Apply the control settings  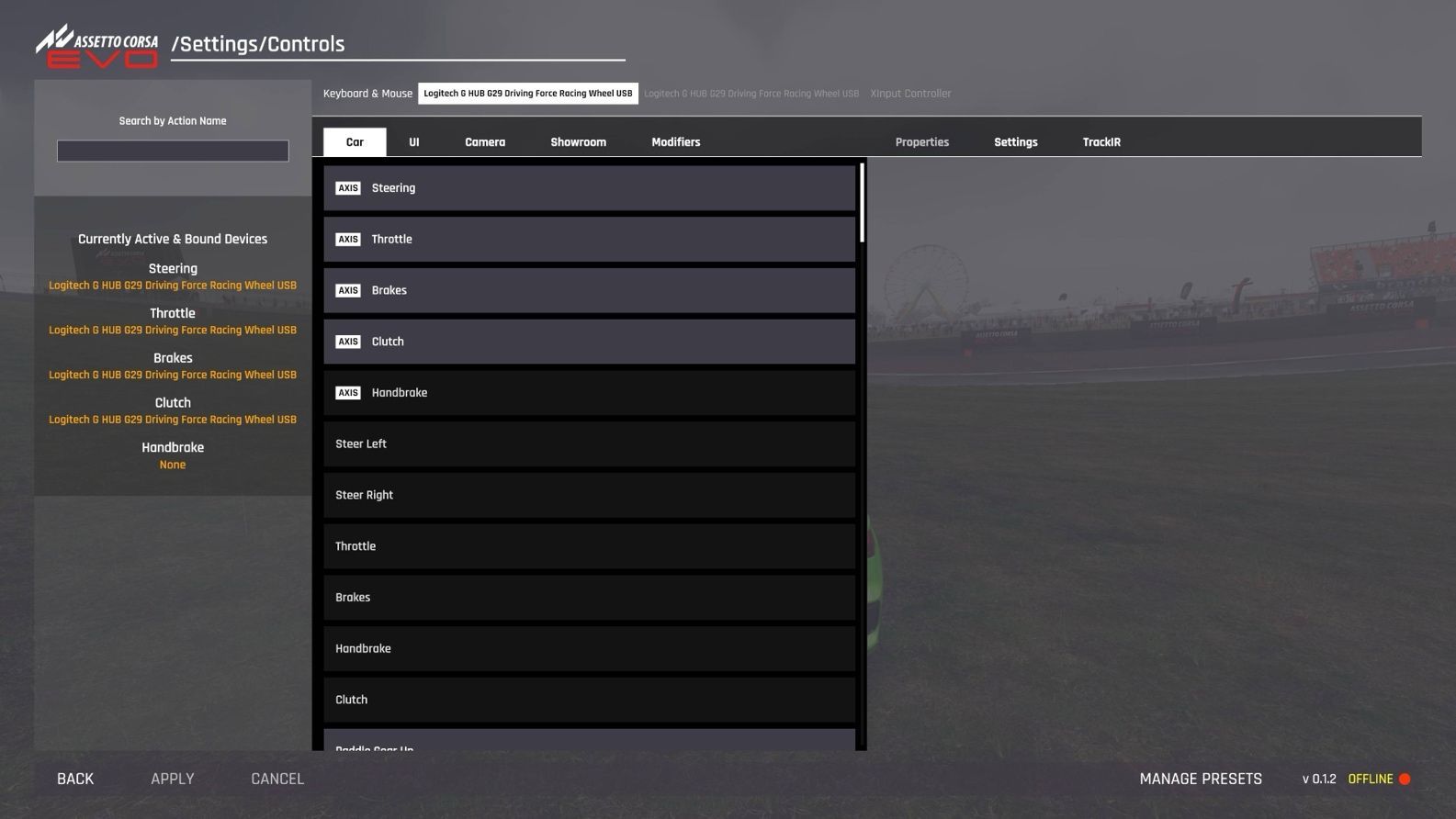172,779
